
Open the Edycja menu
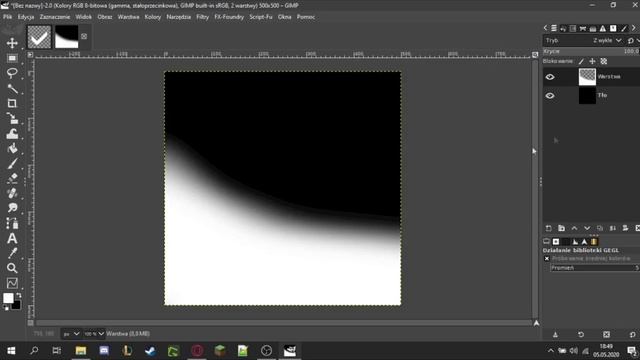coord(26,17)
